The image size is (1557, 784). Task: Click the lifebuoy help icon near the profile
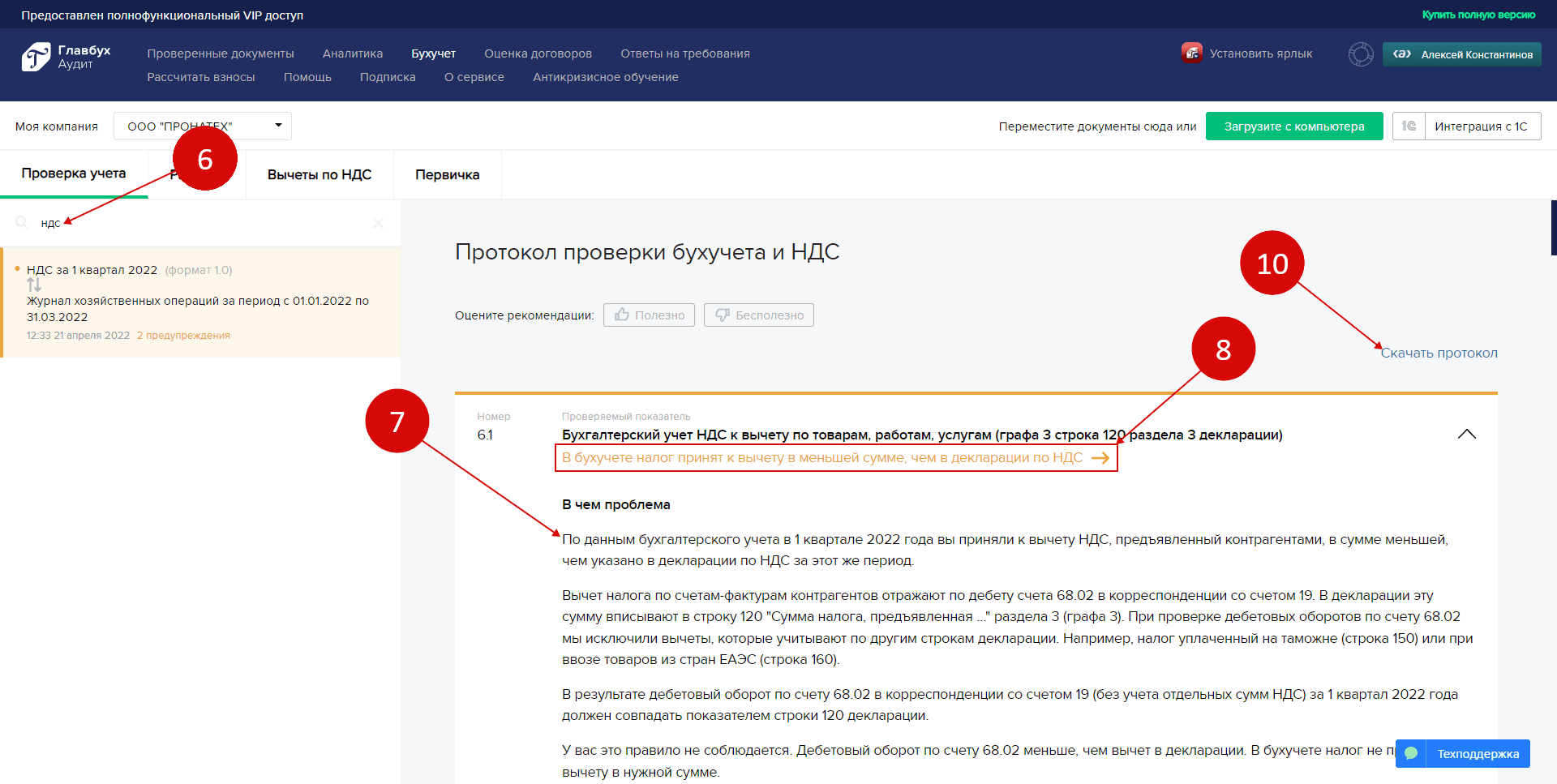(x=1359, y=54)
